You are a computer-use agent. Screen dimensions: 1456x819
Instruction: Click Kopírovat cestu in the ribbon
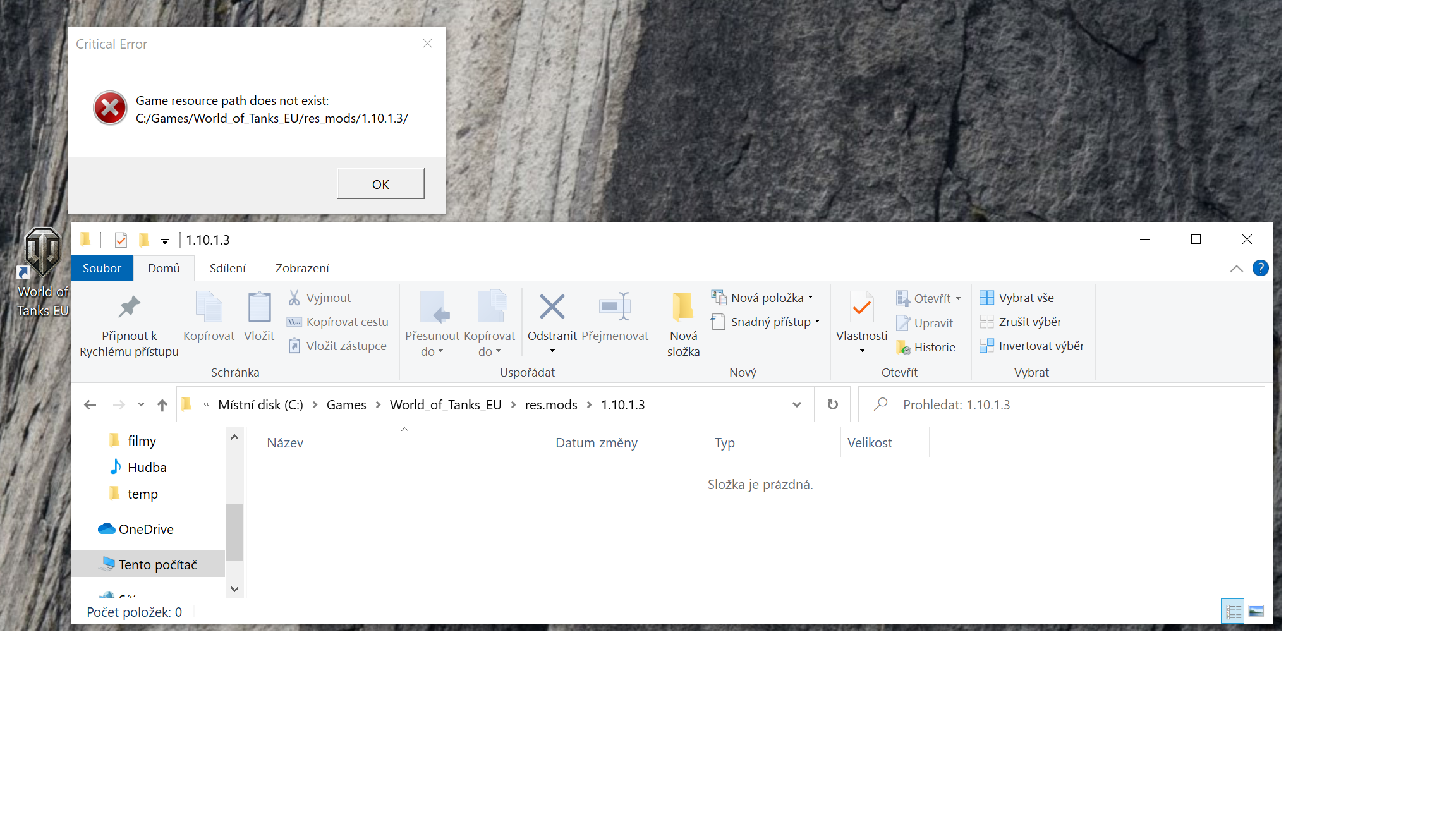click(x=338, y=322)
